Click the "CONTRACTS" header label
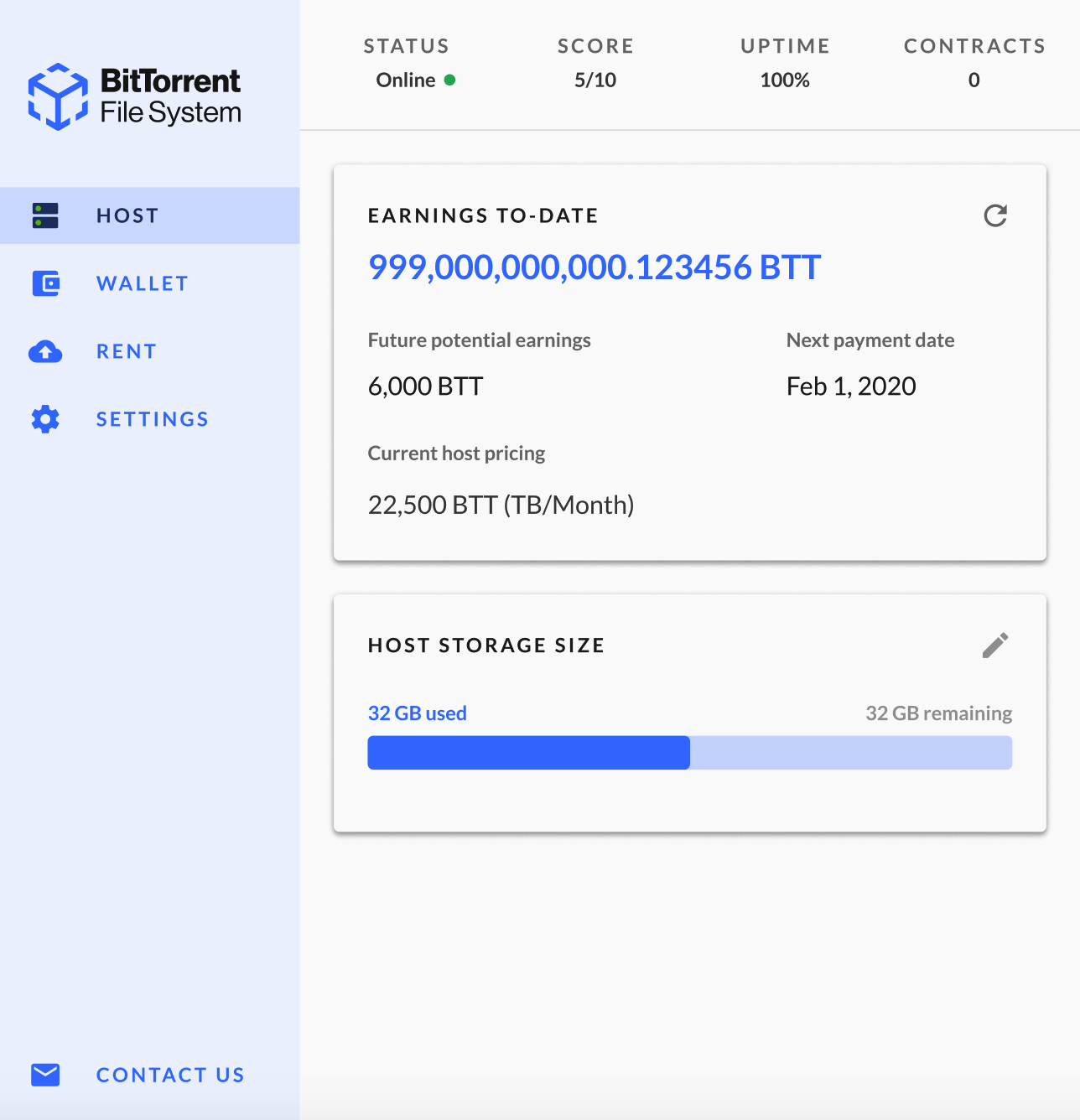Viewport: 1080px width, 1120px height. coord(975,46)
